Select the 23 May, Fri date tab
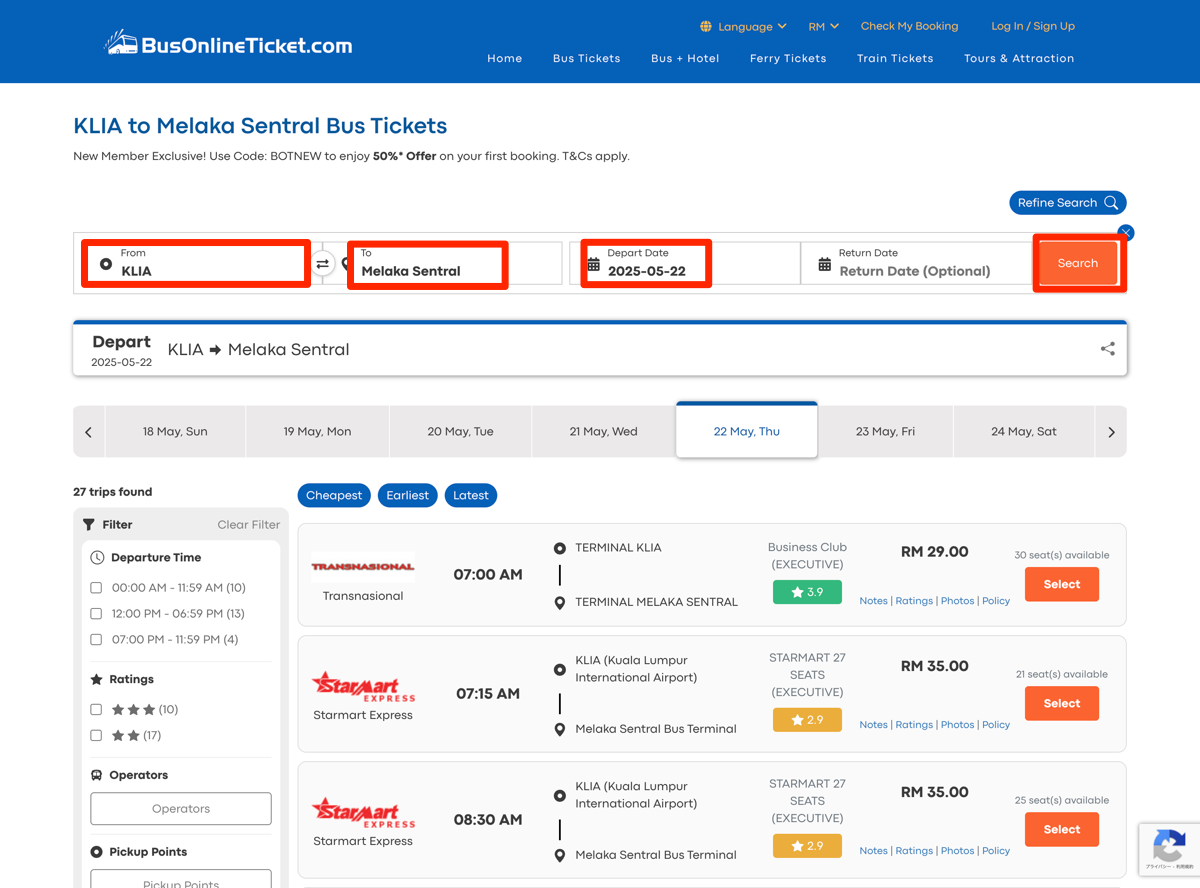This screenshot has height=888, width=1200. [885, 432]
